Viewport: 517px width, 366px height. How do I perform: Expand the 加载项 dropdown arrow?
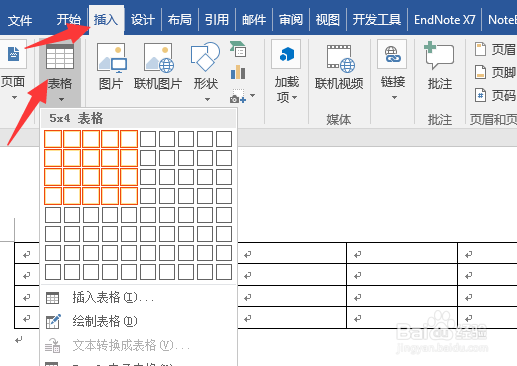point(294,97)
